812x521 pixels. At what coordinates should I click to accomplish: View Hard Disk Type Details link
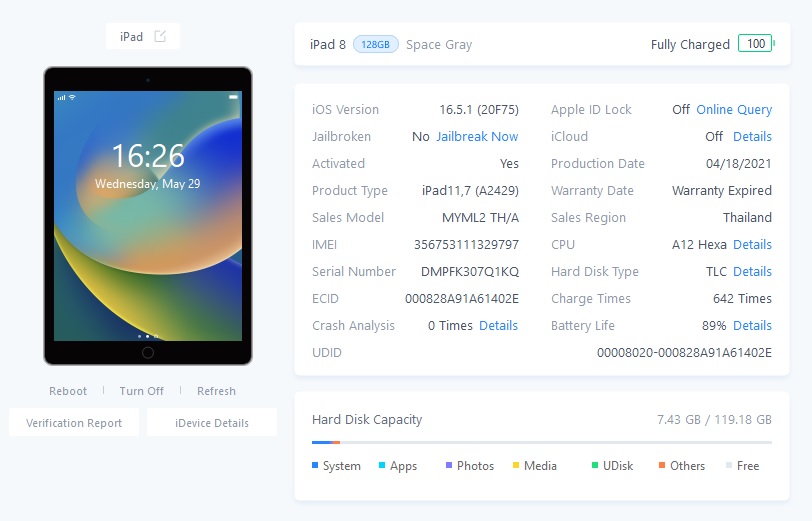[x=752, y=271]
